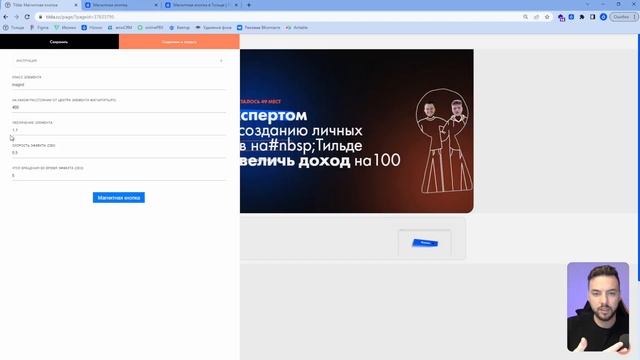Focus the magnet distance field with value 400
The width and height of the screenshot is (640, 360).
pos(119,107)
